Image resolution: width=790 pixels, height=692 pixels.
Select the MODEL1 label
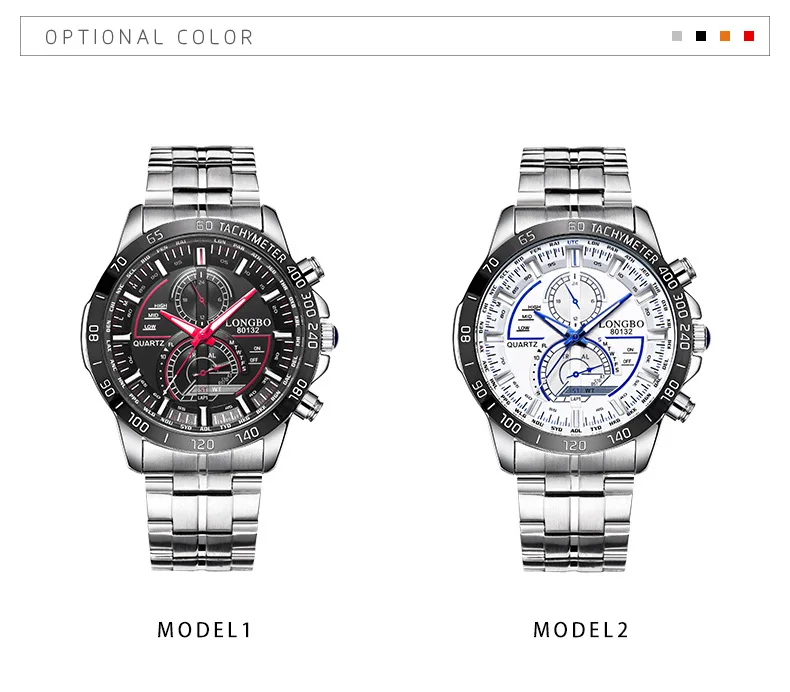[x=204, y=630]
